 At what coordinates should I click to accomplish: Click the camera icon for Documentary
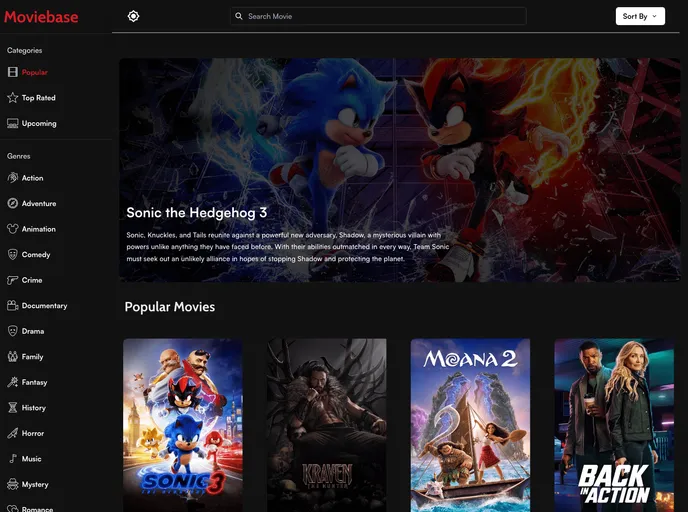coord(13,305)
